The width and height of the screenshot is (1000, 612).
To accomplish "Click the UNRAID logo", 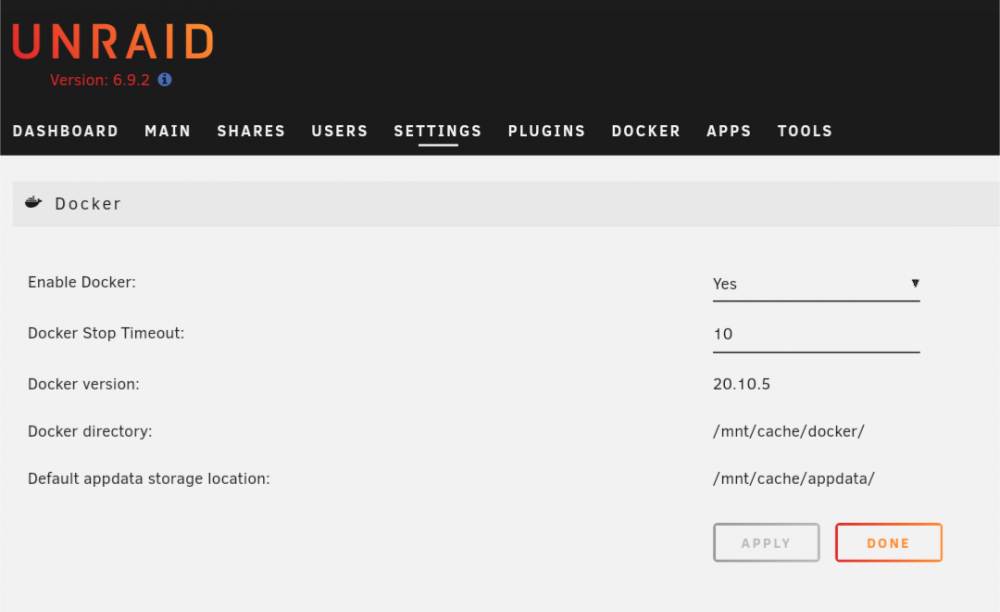I will coord(113,42).
